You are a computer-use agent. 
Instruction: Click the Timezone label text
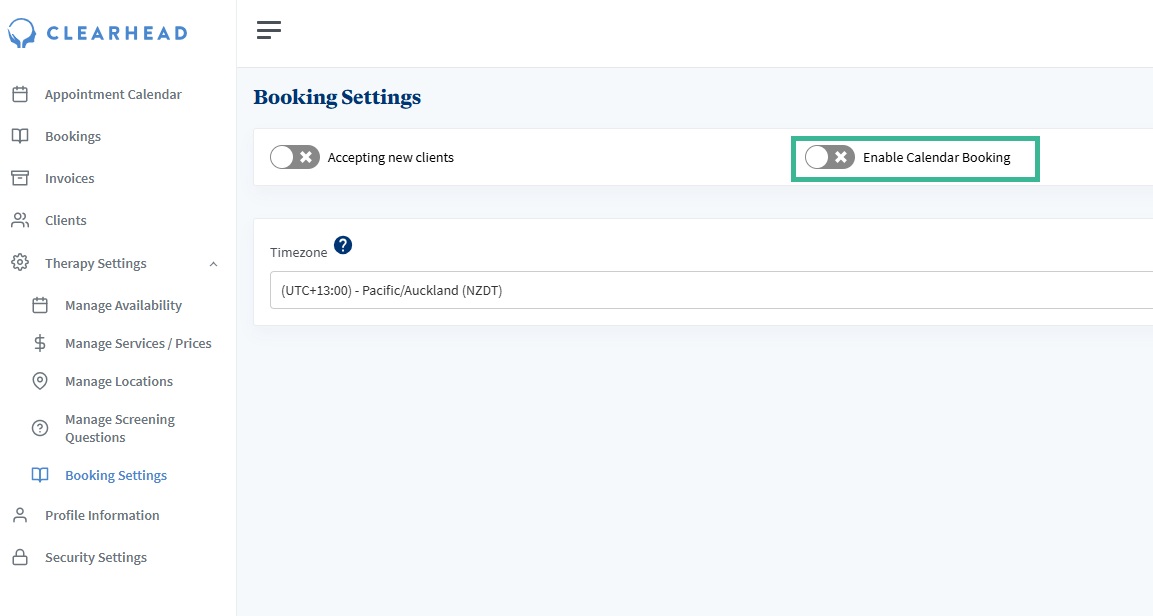[x=299, y=252]
